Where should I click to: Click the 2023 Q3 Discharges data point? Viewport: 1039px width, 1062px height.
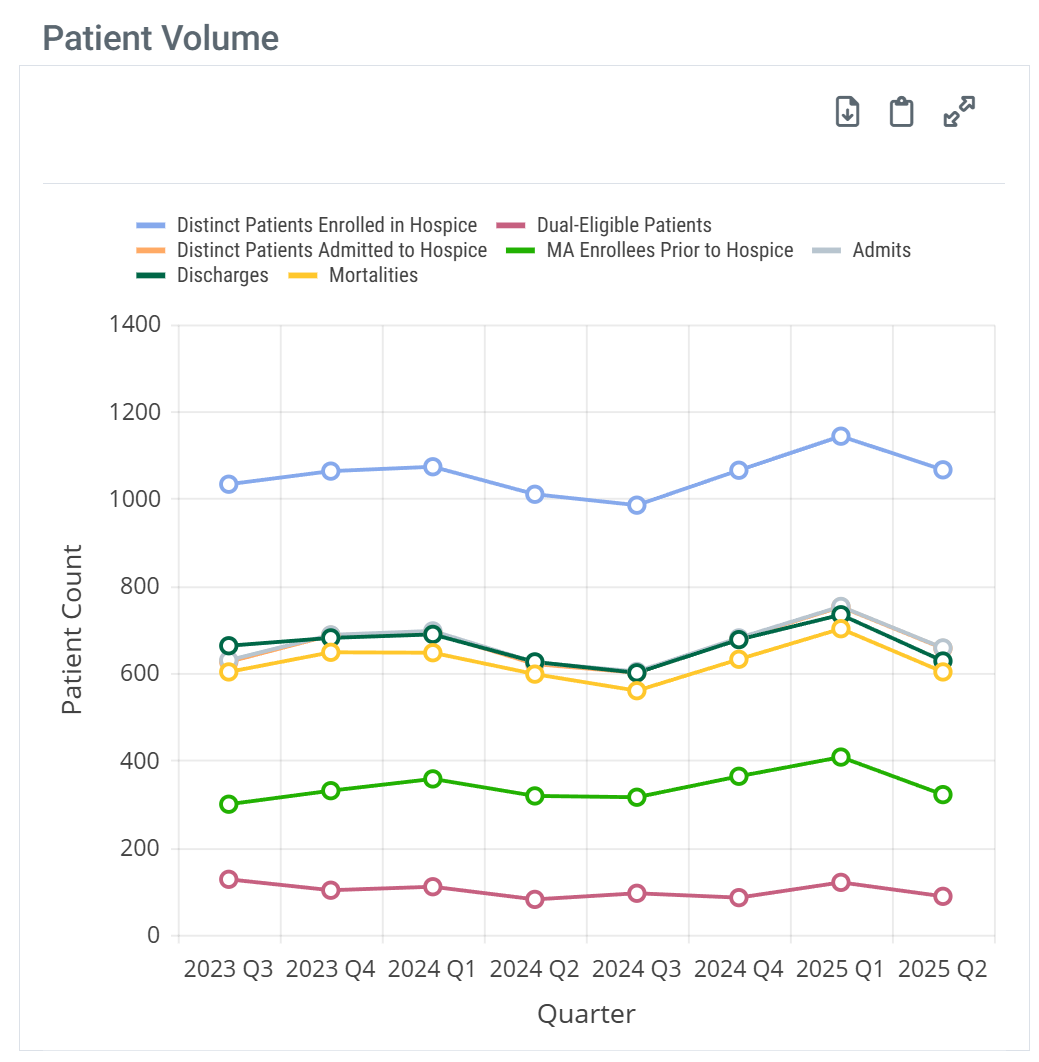click(229, 646)
